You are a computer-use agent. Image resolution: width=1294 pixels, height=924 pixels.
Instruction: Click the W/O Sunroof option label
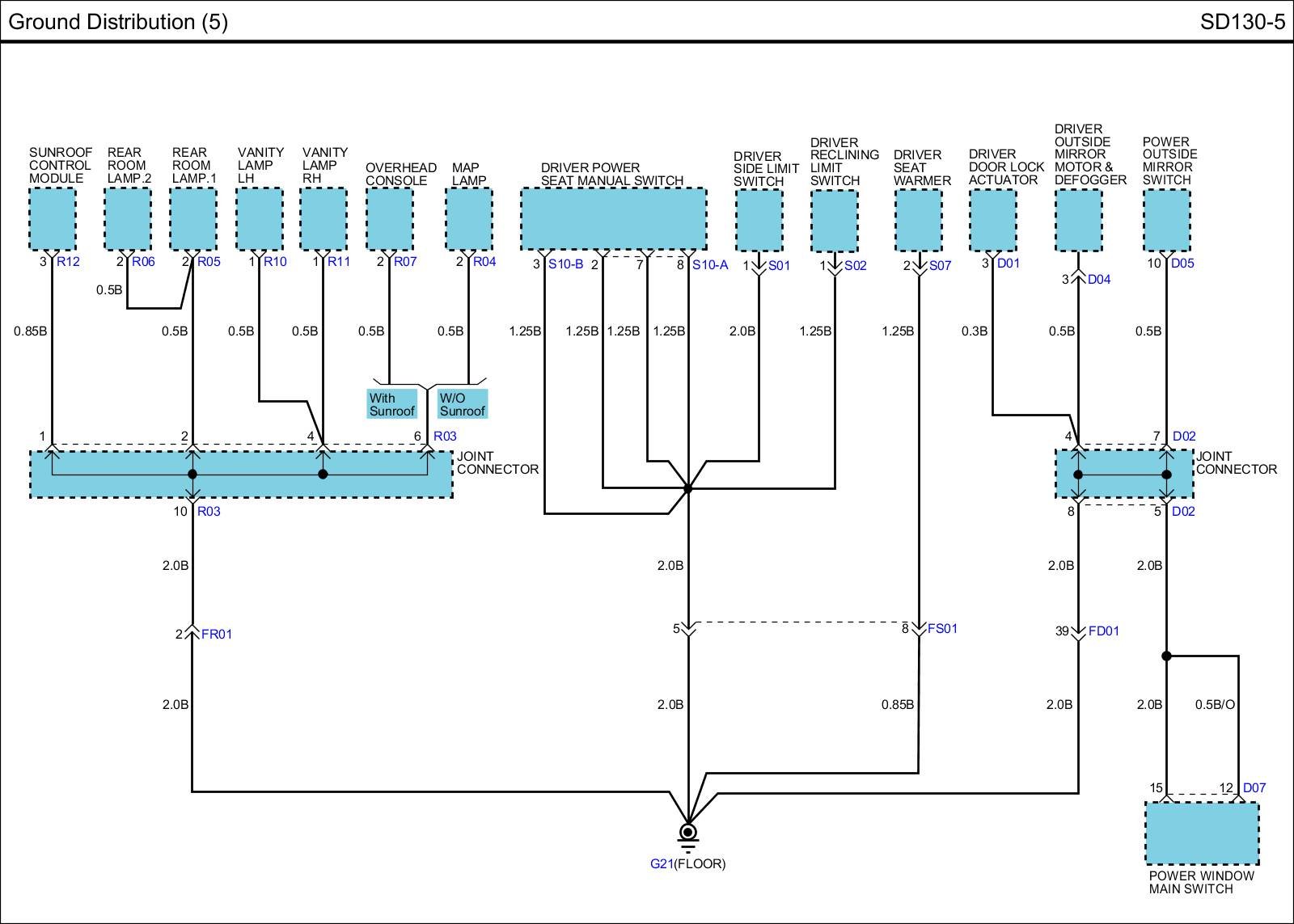tap(462, 404)
